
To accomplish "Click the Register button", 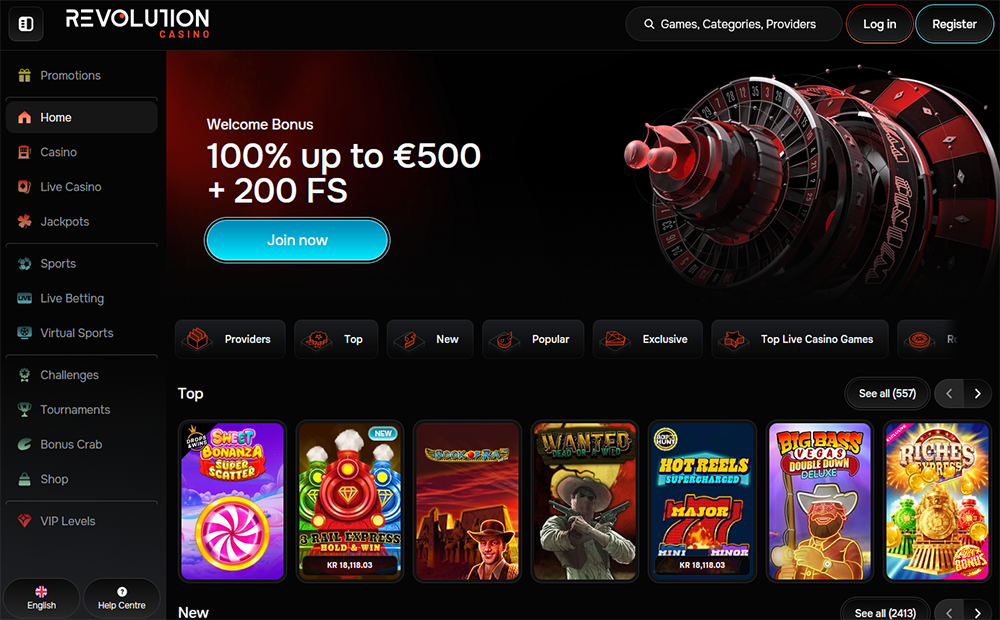I will (954, 24).
